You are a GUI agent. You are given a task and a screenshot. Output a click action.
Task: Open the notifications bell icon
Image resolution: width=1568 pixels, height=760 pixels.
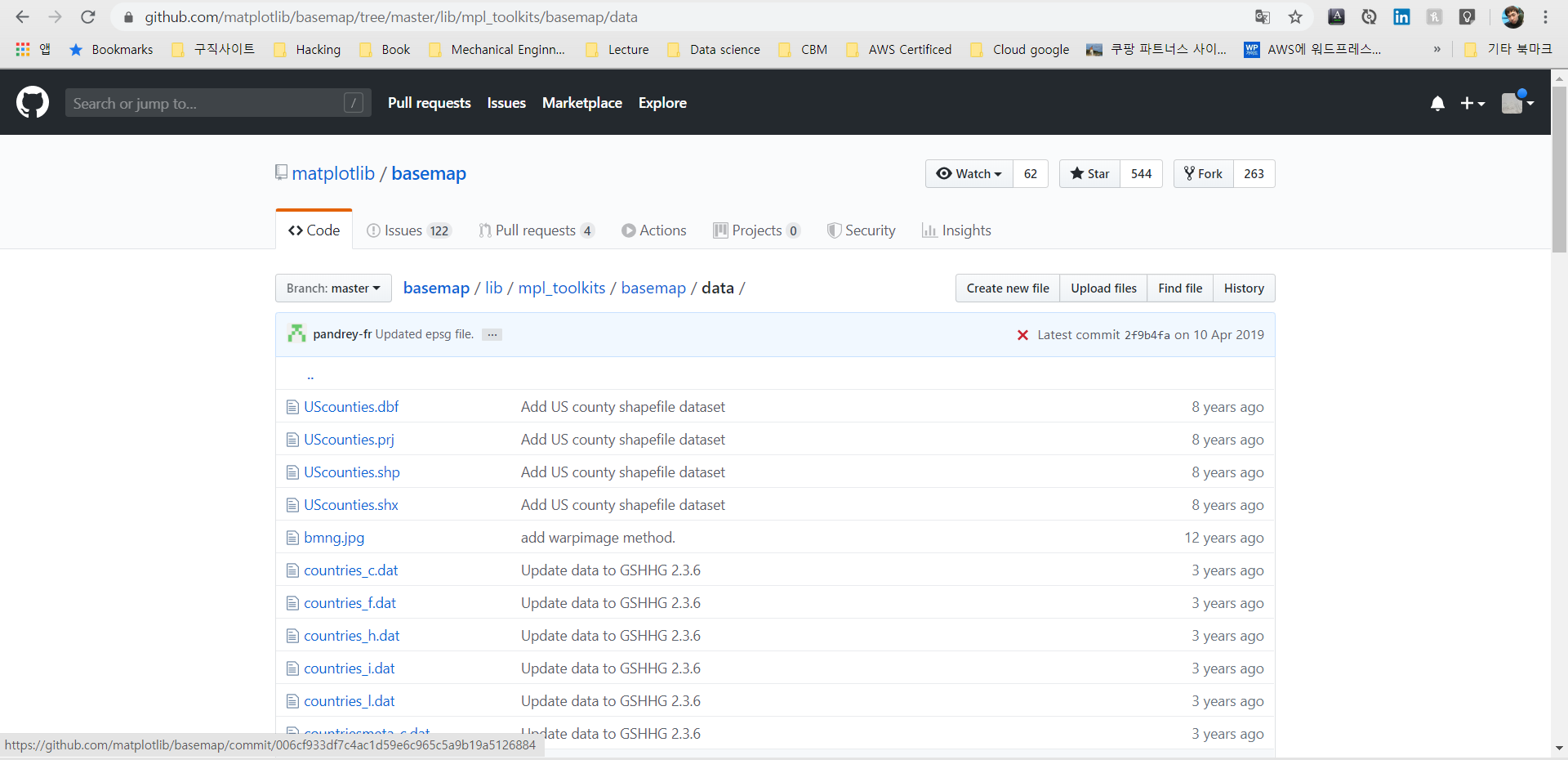[1437, 103]
